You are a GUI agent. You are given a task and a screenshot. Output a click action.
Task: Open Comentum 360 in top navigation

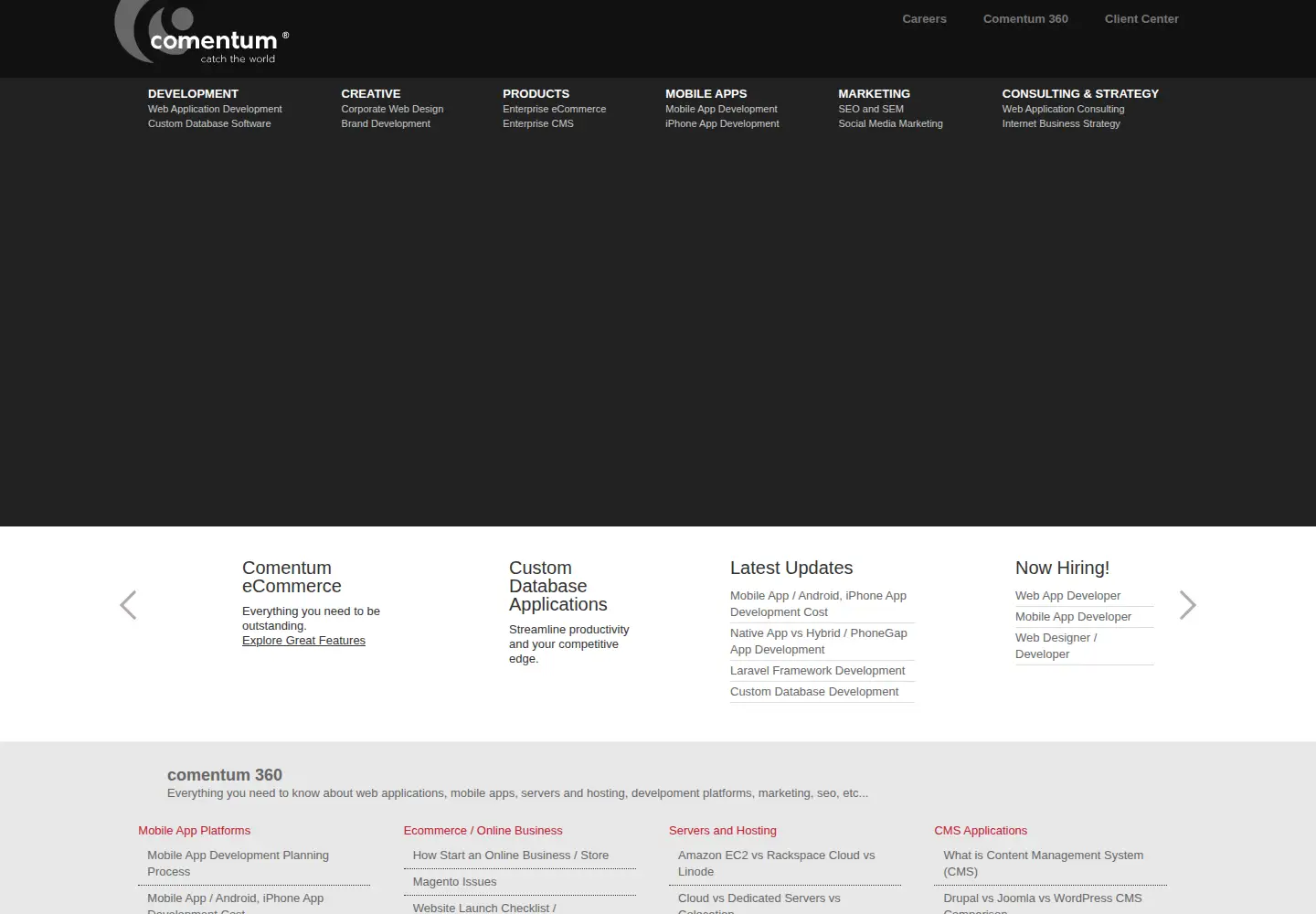[1025, 19]
